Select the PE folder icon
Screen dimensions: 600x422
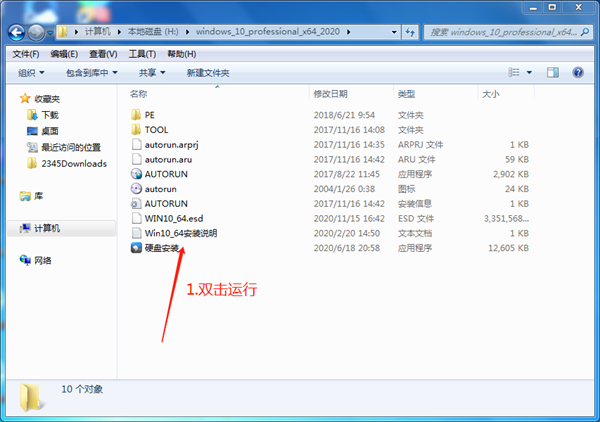(x=136, y=115)
